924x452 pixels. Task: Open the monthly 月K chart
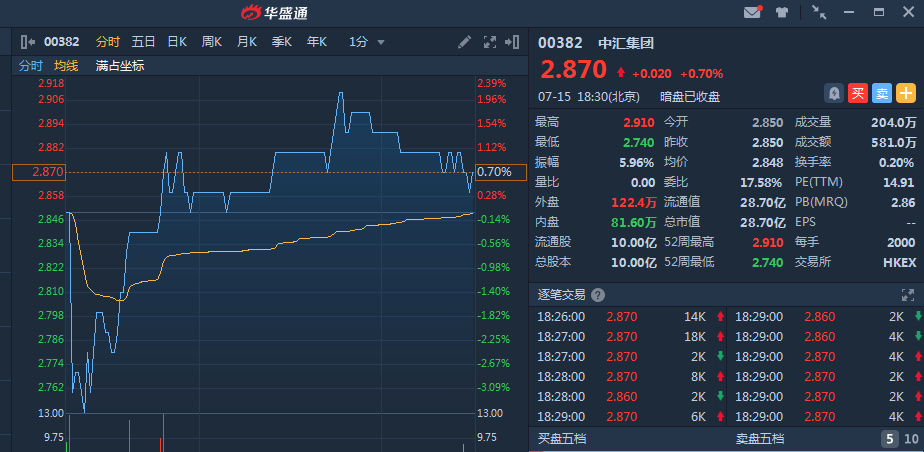click(247, 42)
